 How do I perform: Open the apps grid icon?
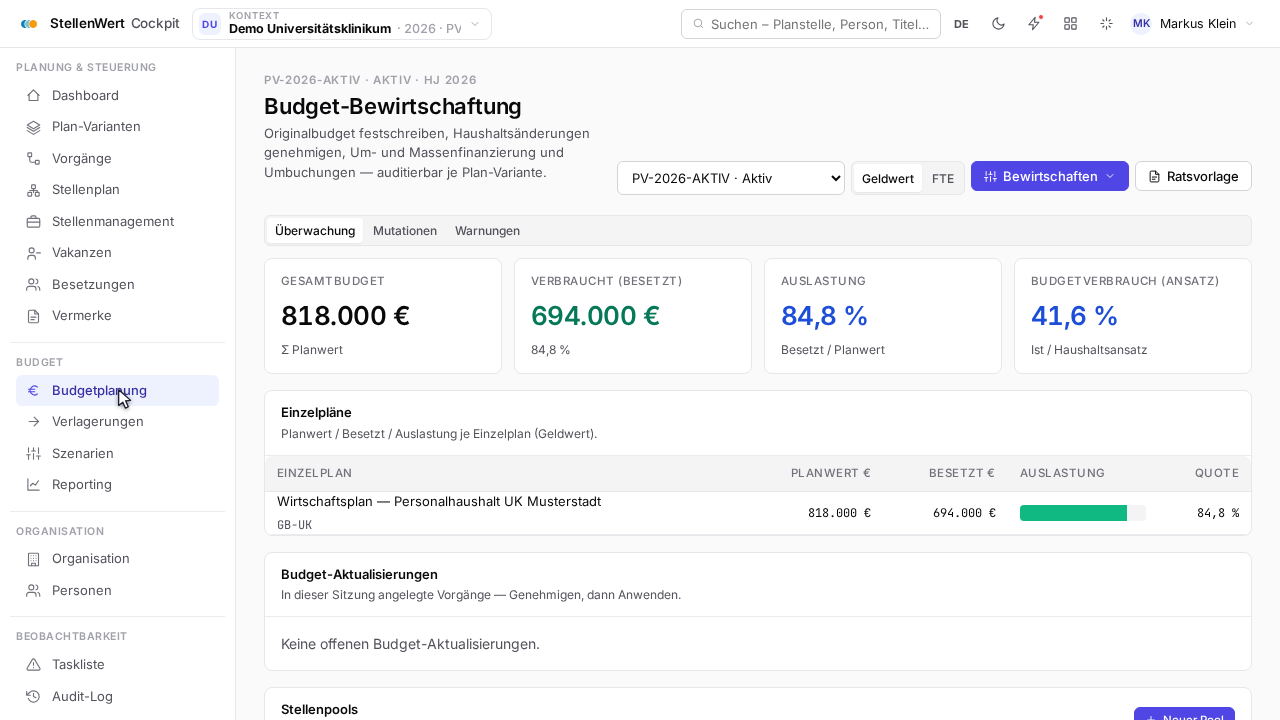(1070, 24)
